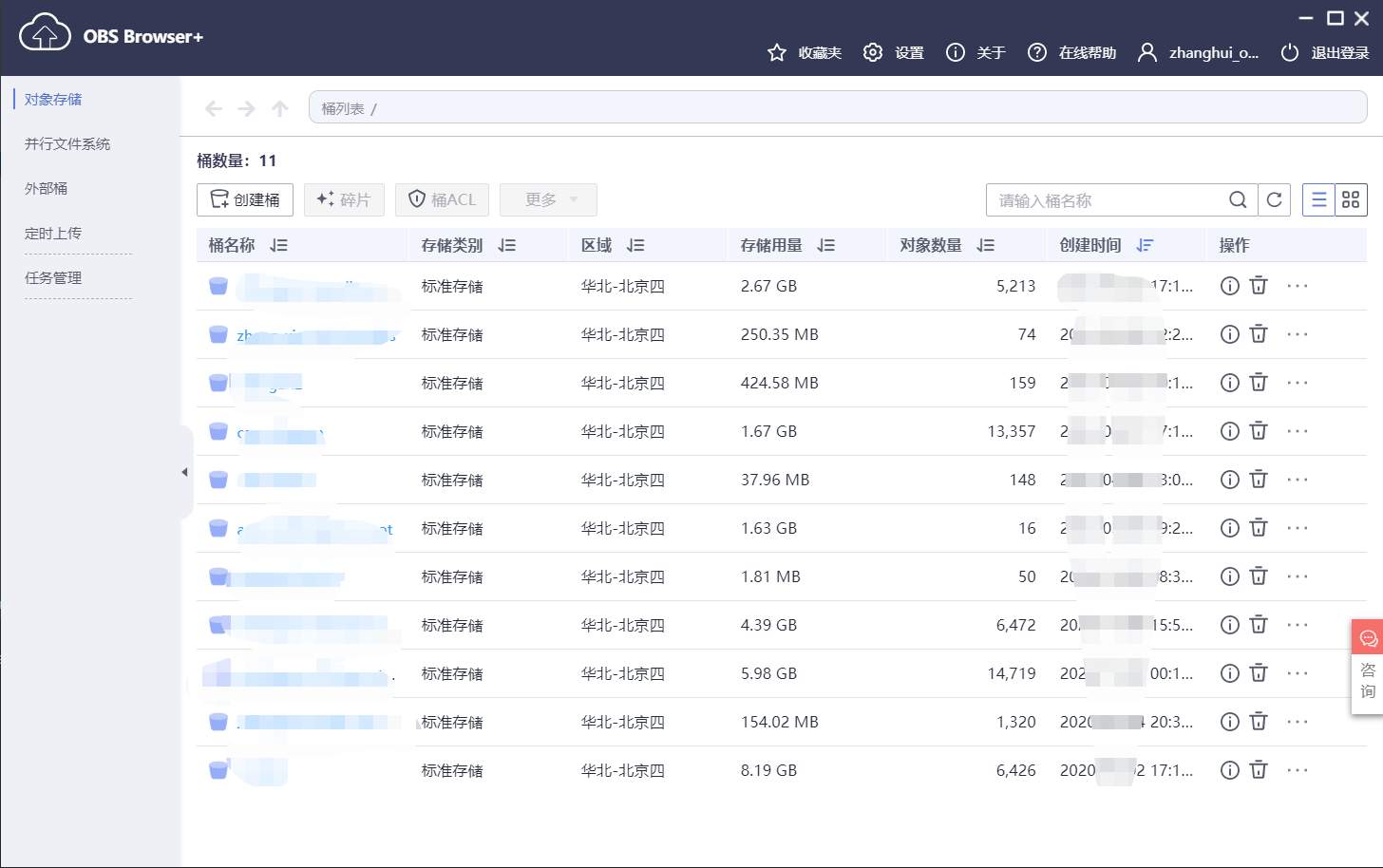Open the 收藏夹 favorites star
This screenshot has width=1383, height=868.
click(777, 52)
